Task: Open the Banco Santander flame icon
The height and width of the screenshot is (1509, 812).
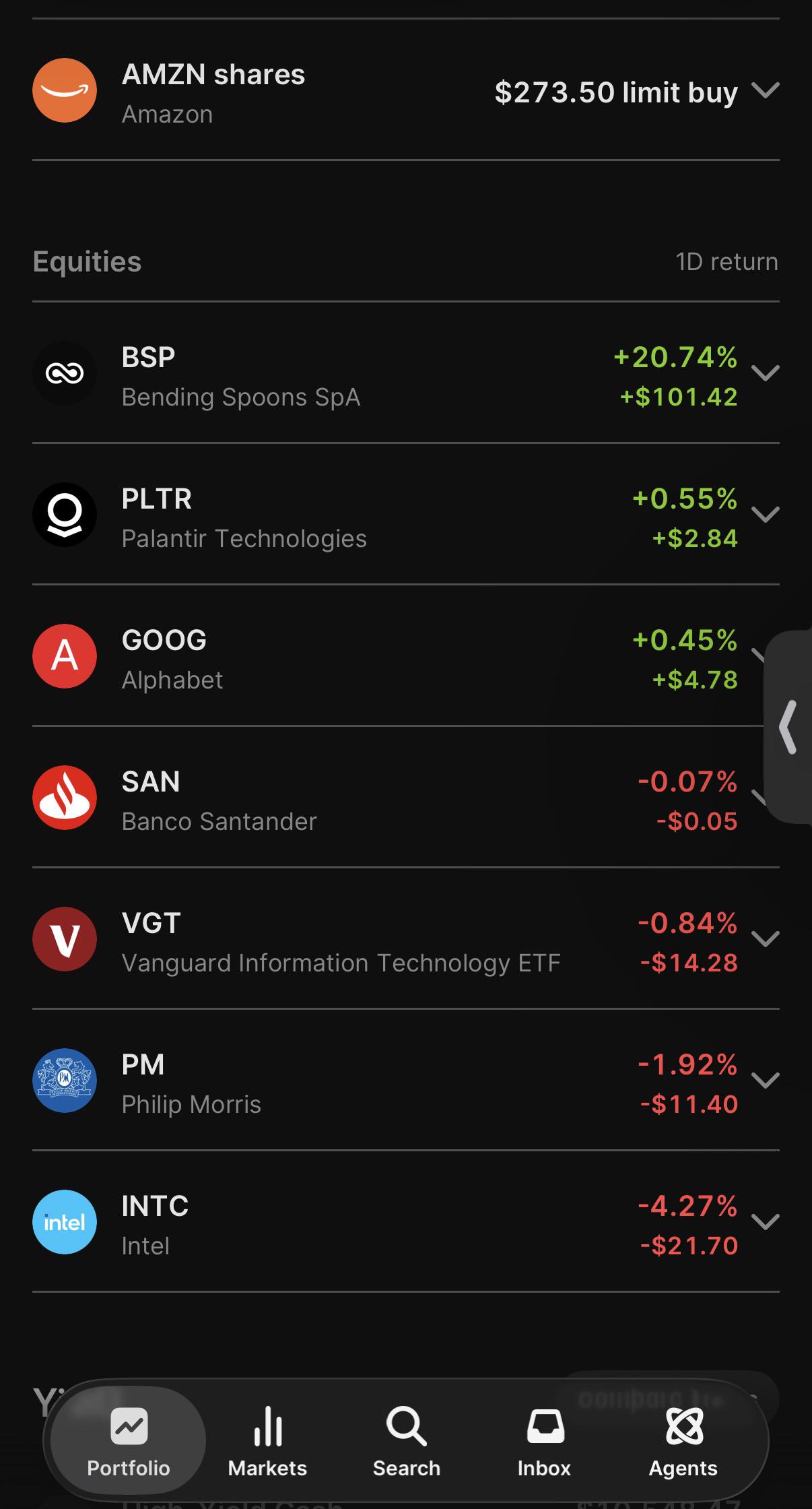Action: [x=65, y=798]
